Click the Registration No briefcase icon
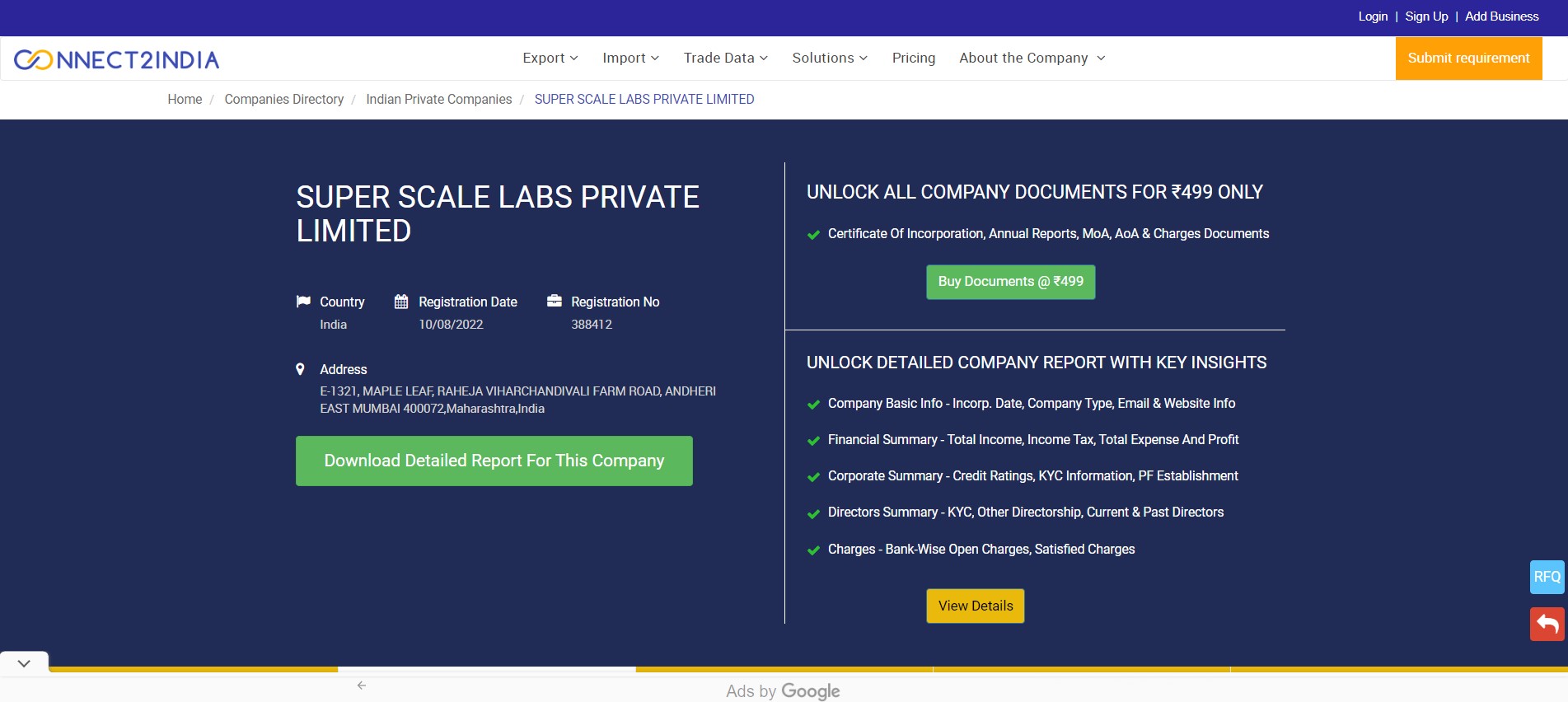This screenshot has width=1568, height=702. tap(555, 302)
